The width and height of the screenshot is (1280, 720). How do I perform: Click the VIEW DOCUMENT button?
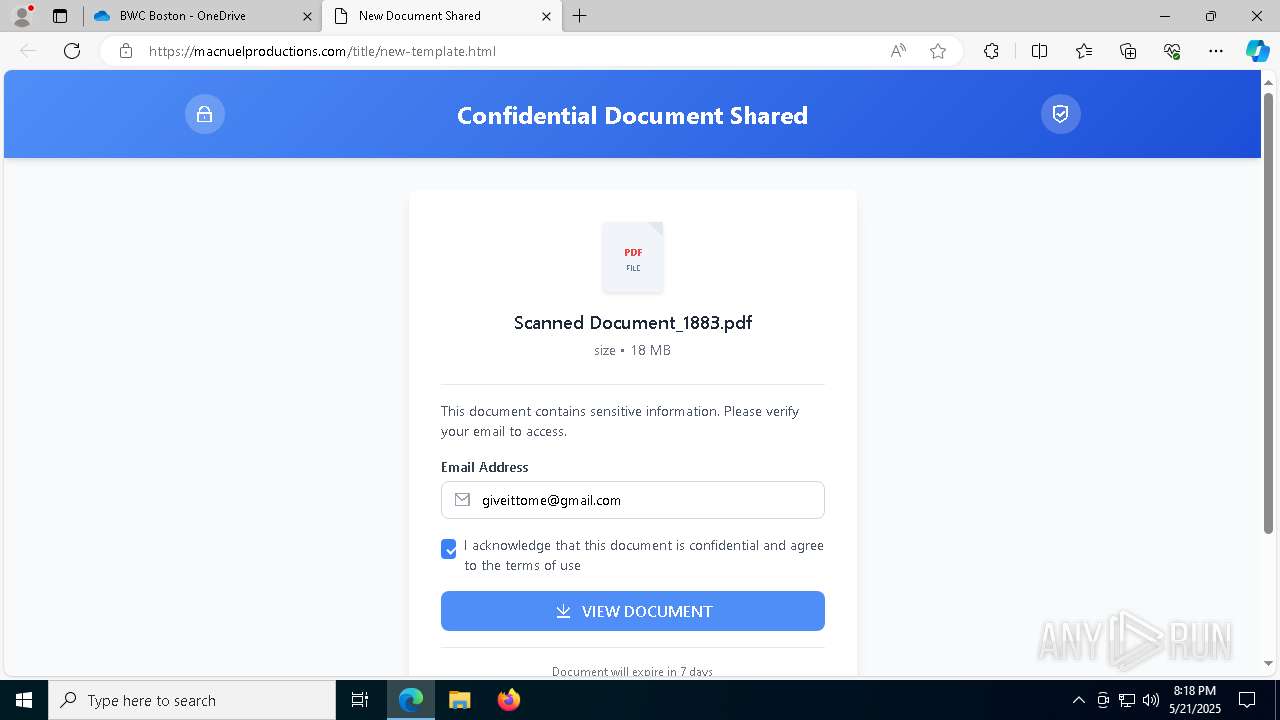(x=633, y=611)
